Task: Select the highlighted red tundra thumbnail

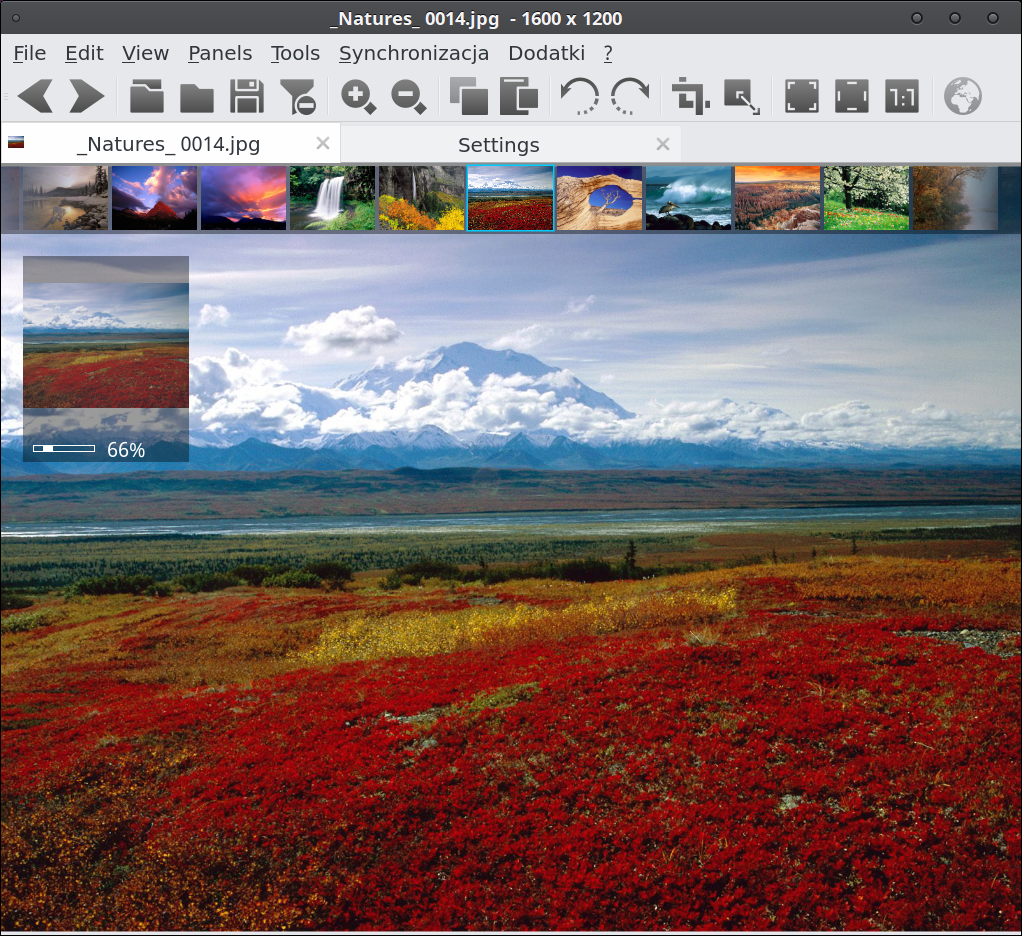Action: (510, 198)
